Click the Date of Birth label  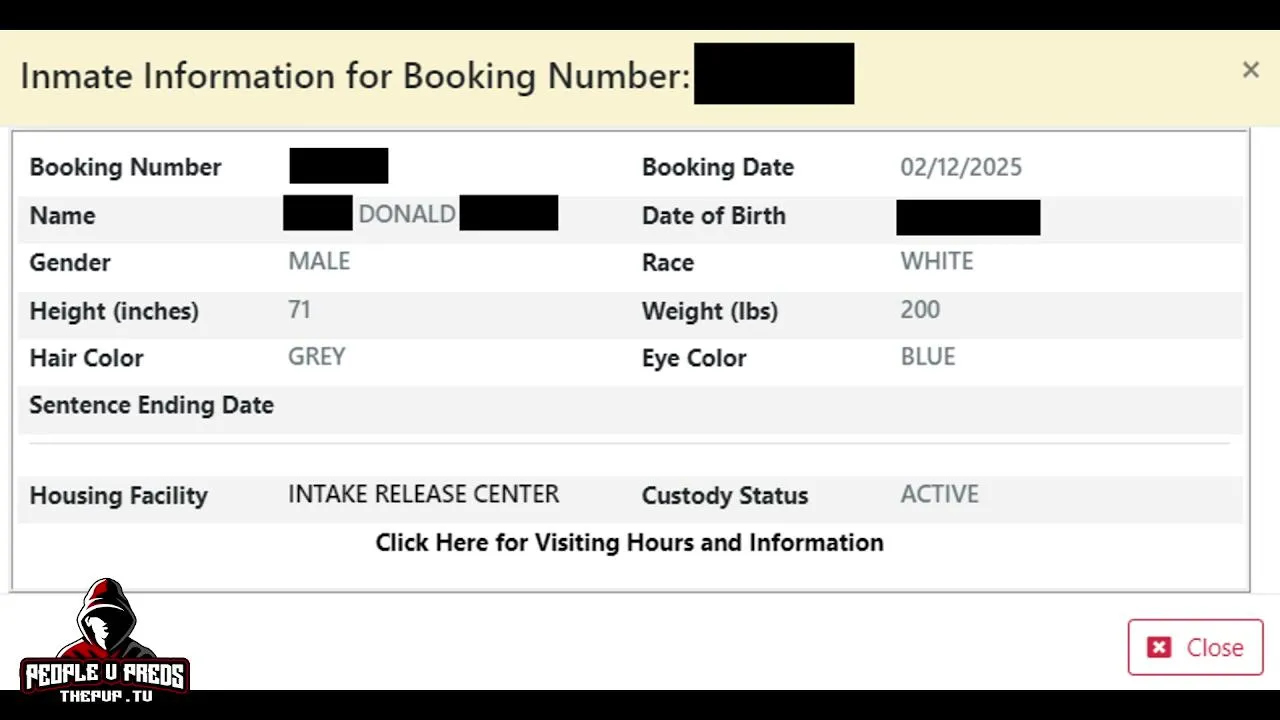tap(713, 216)
